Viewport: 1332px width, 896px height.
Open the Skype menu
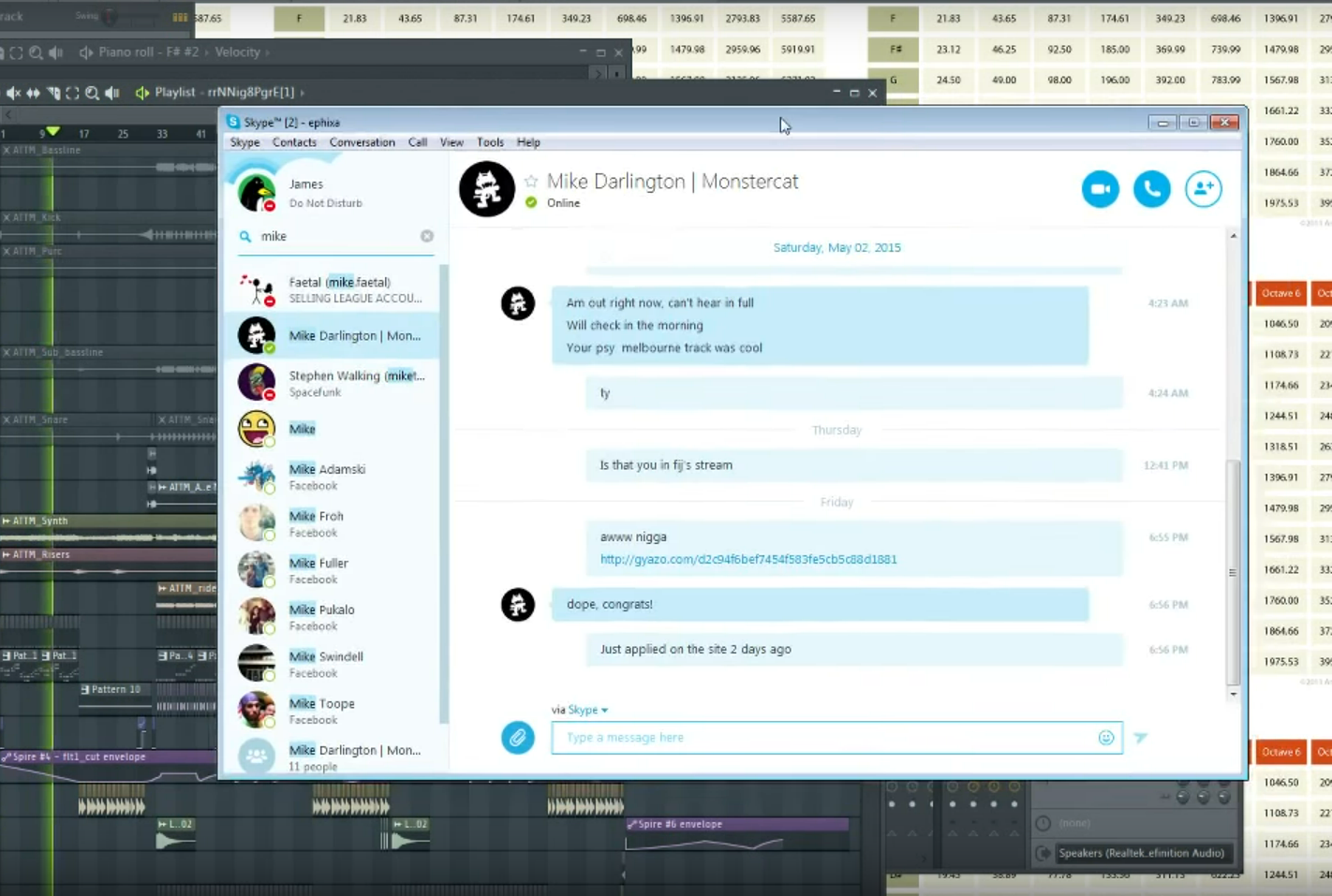[x=244, y=142]
